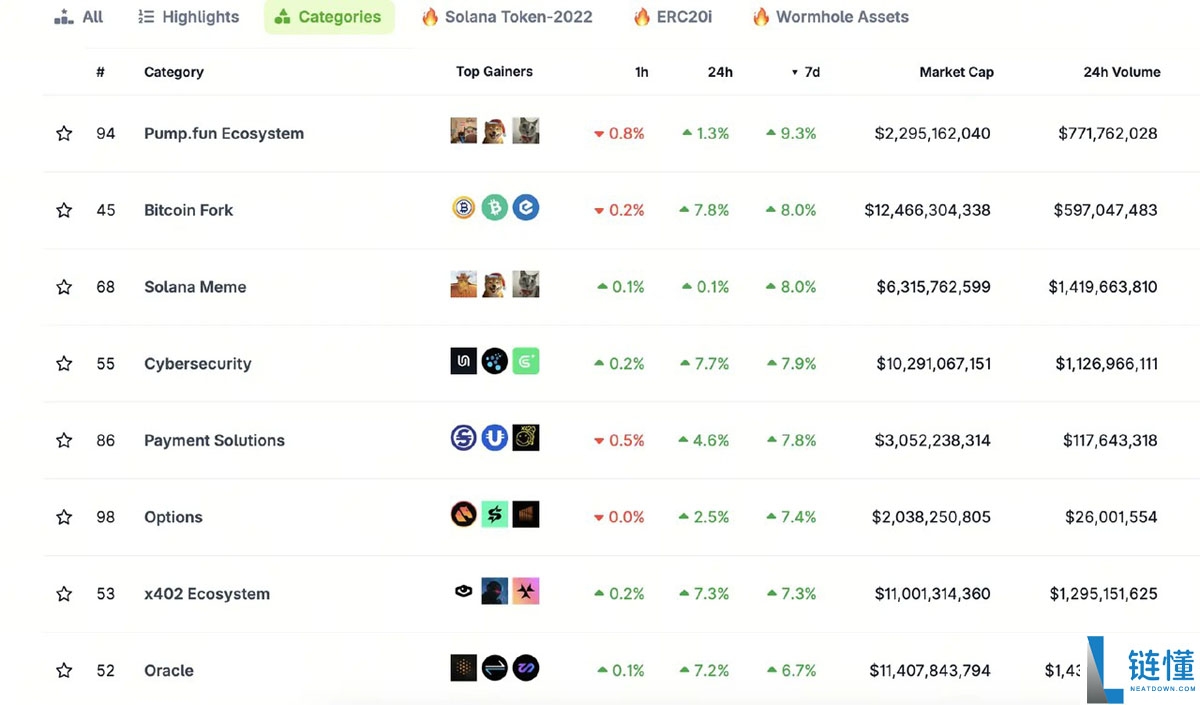Favorite the Pump.fun Ecosystem category star
This screenshot has width=1200, height=705.
(x=64, y=134)
